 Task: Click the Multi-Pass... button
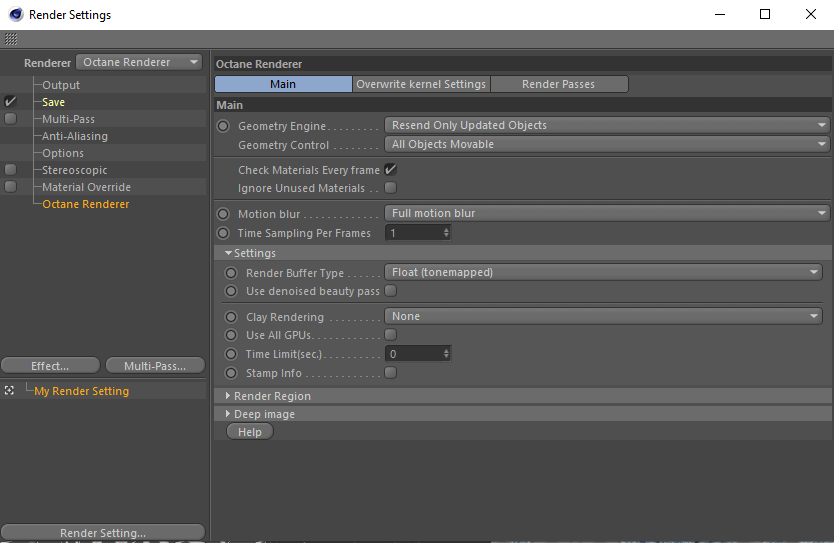(155, 365)
